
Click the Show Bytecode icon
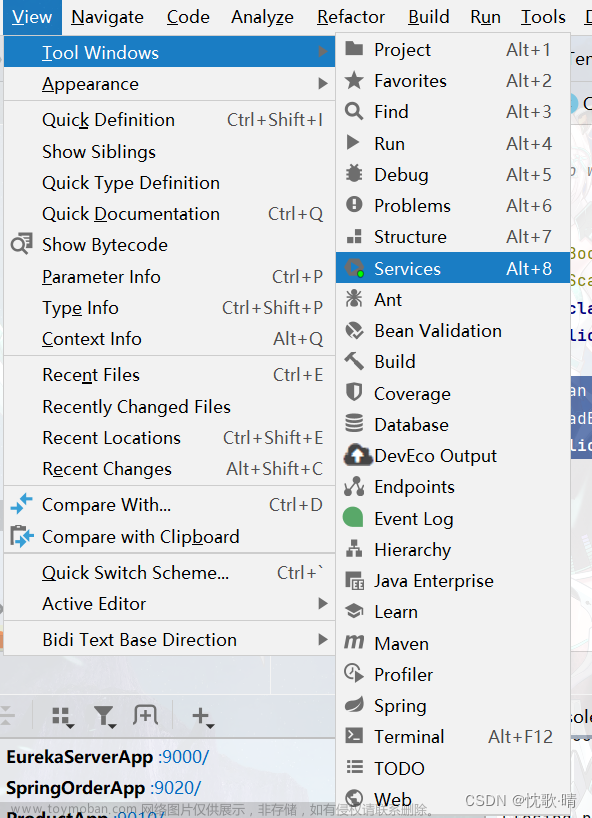(21, 244)
